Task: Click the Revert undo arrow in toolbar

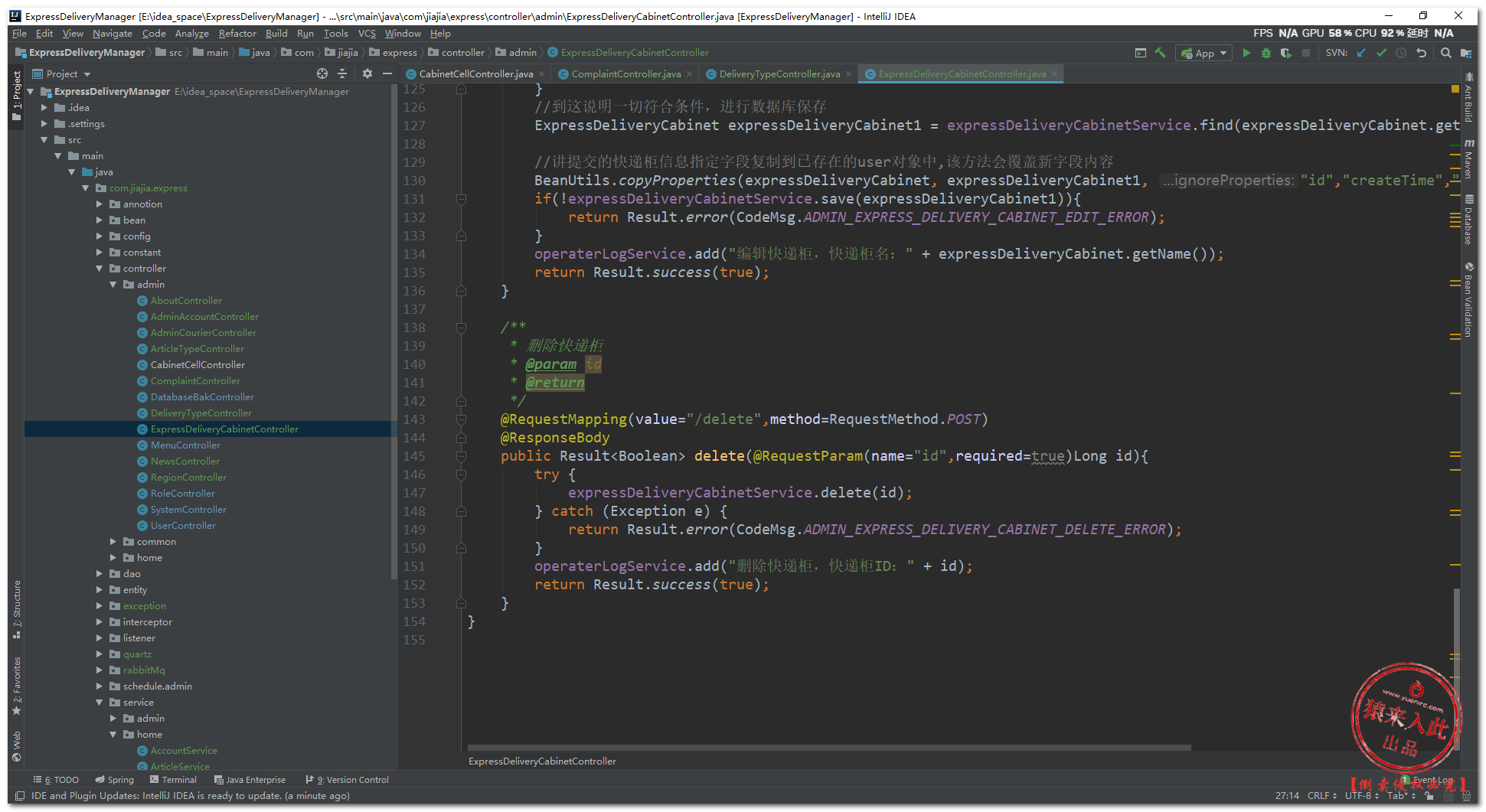Action: (1422, 53)
